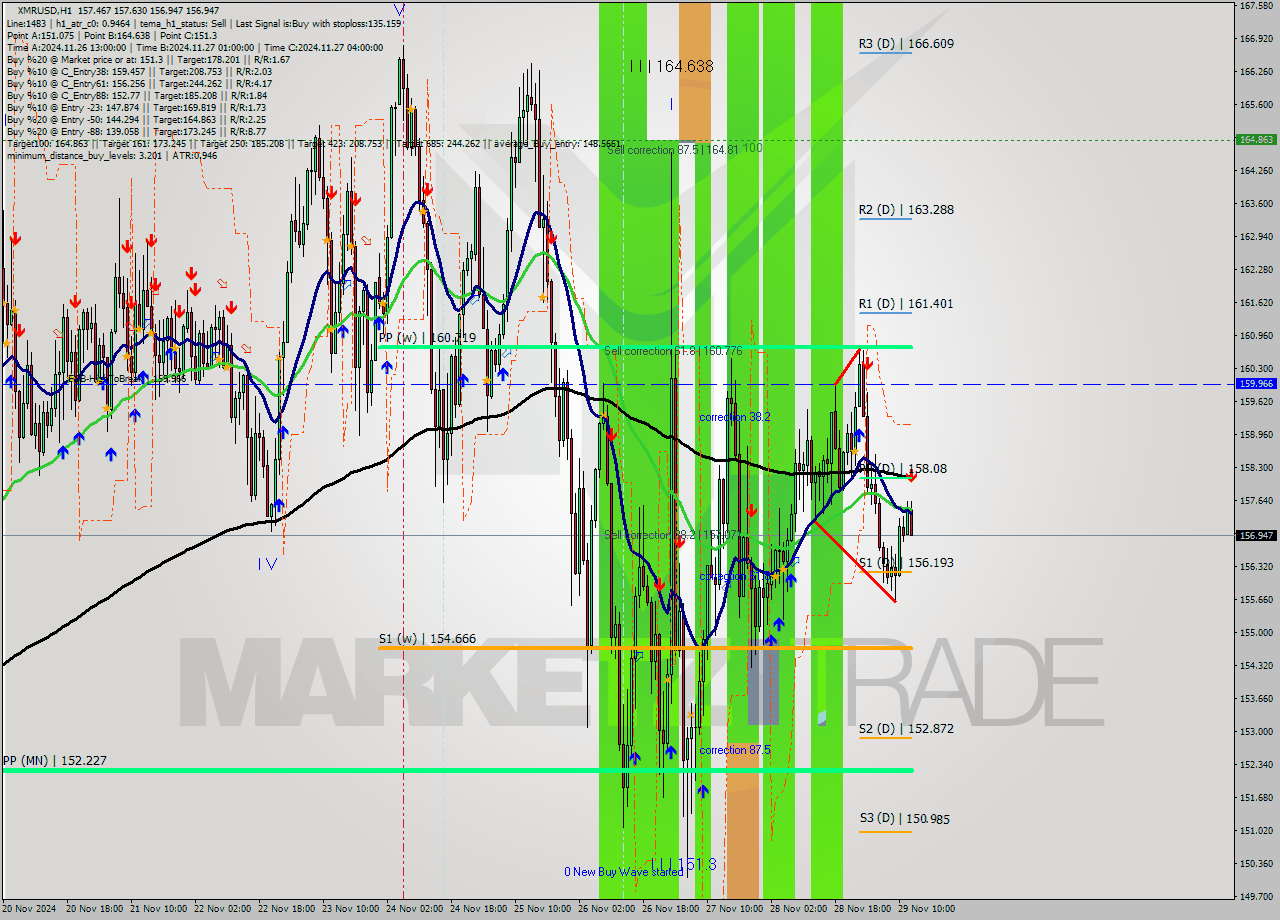Click the PP (MN) | 152.227 monthly pivot label
This screenshot has width=1280, height=920.
(x=54, y=761)
